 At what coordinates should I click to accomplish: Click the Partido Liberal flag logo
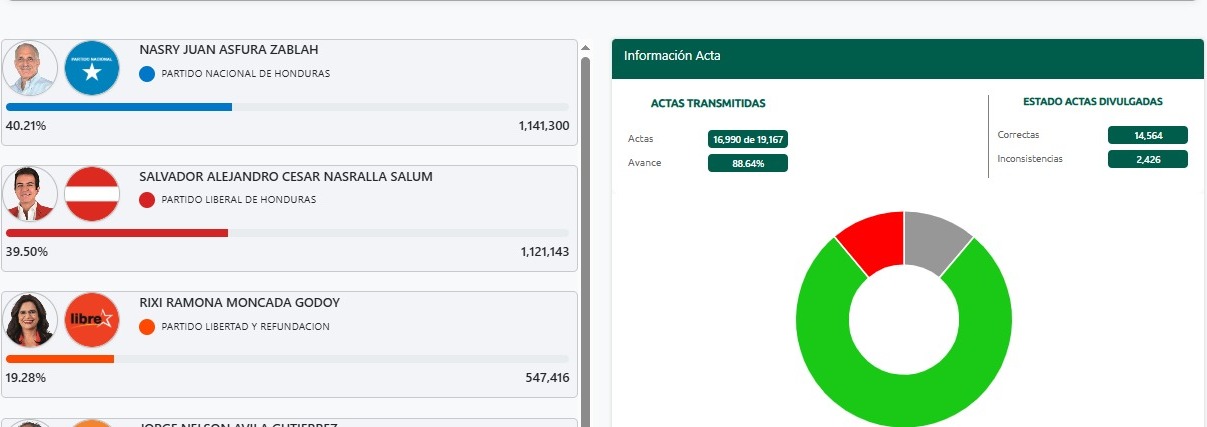(92, 195)
